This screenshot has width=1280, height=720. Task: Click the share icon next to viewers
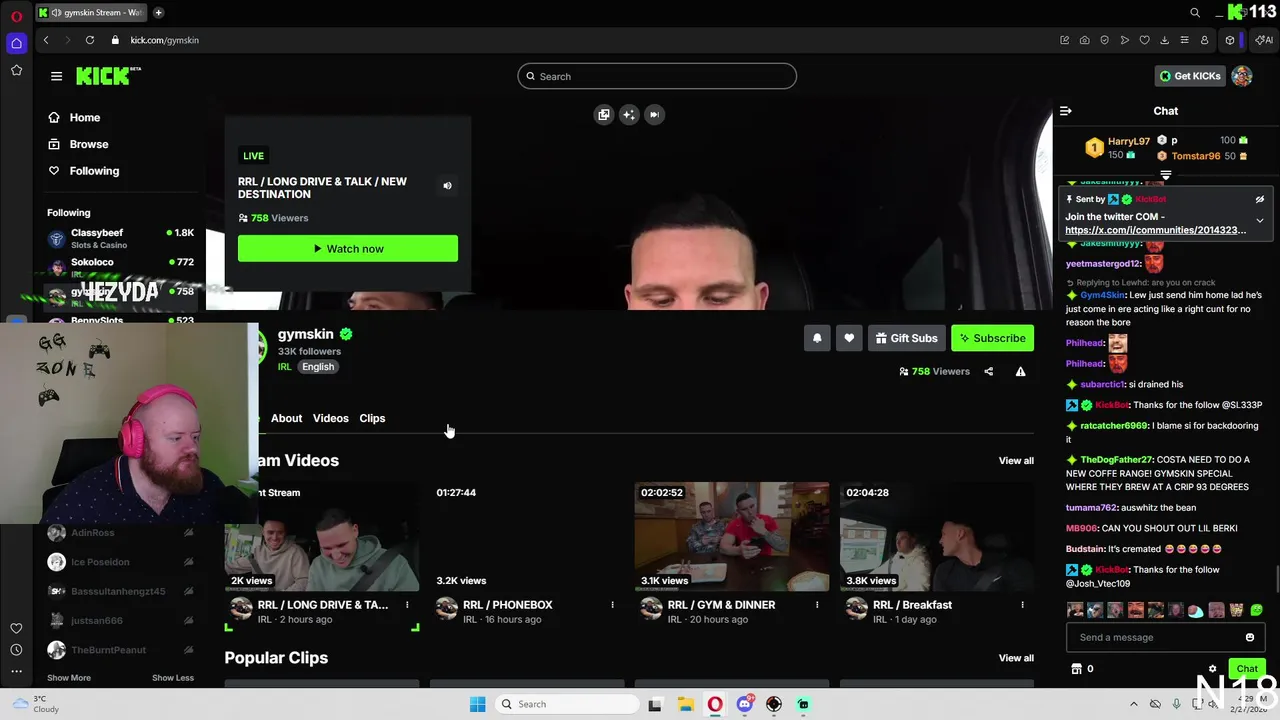(x=988, y=371)
